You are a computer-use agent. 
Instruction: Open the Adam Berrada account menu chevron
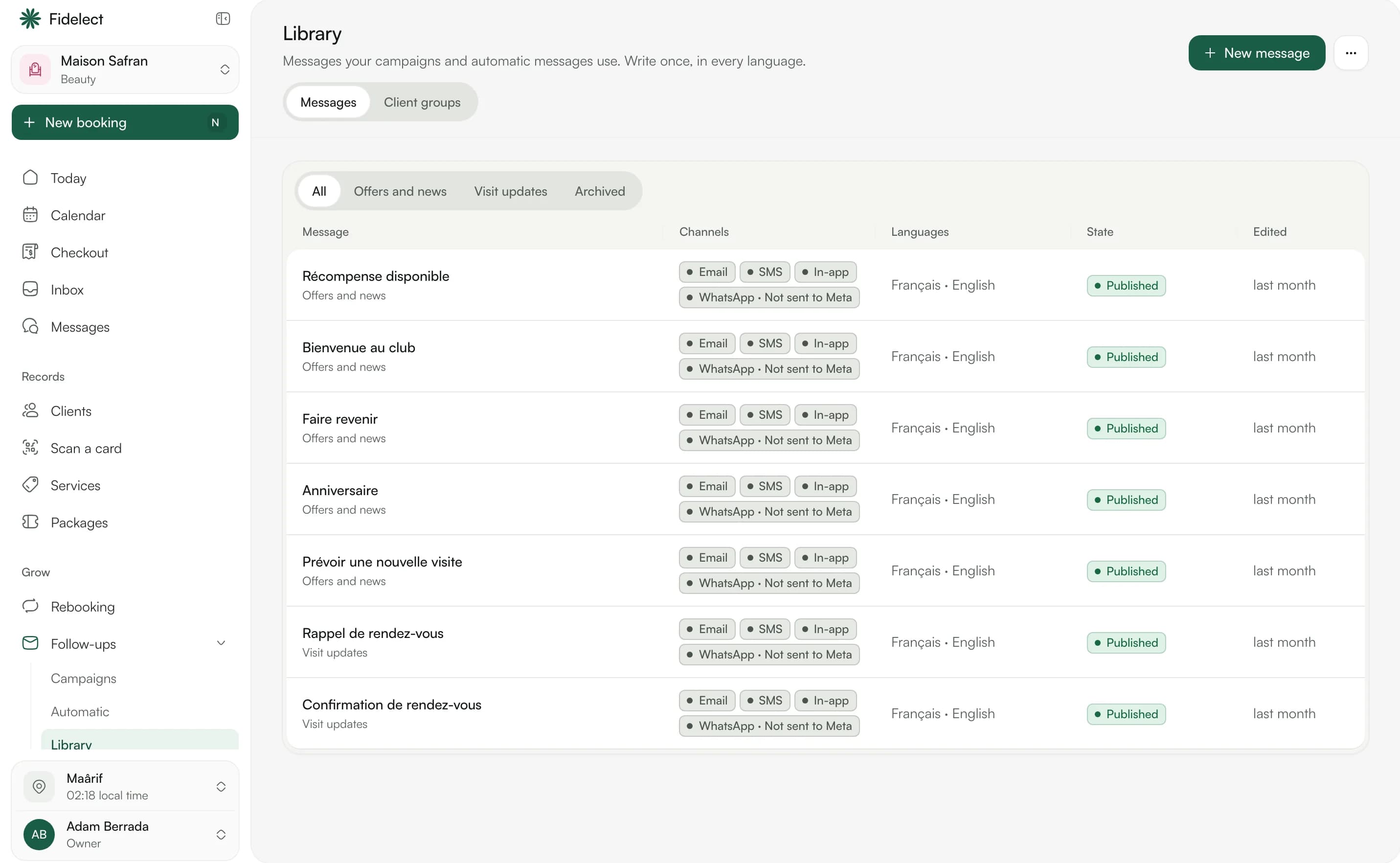click(x=221, y=835)
